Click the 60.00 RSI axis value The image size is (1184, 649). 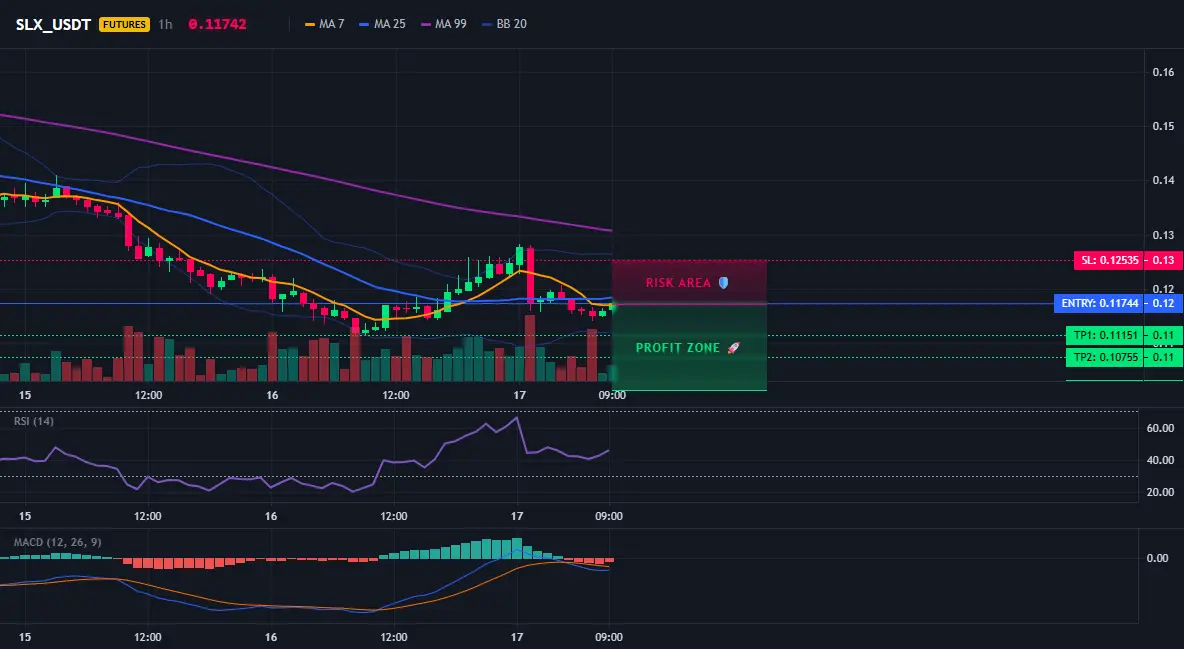tap(1160, 428)
